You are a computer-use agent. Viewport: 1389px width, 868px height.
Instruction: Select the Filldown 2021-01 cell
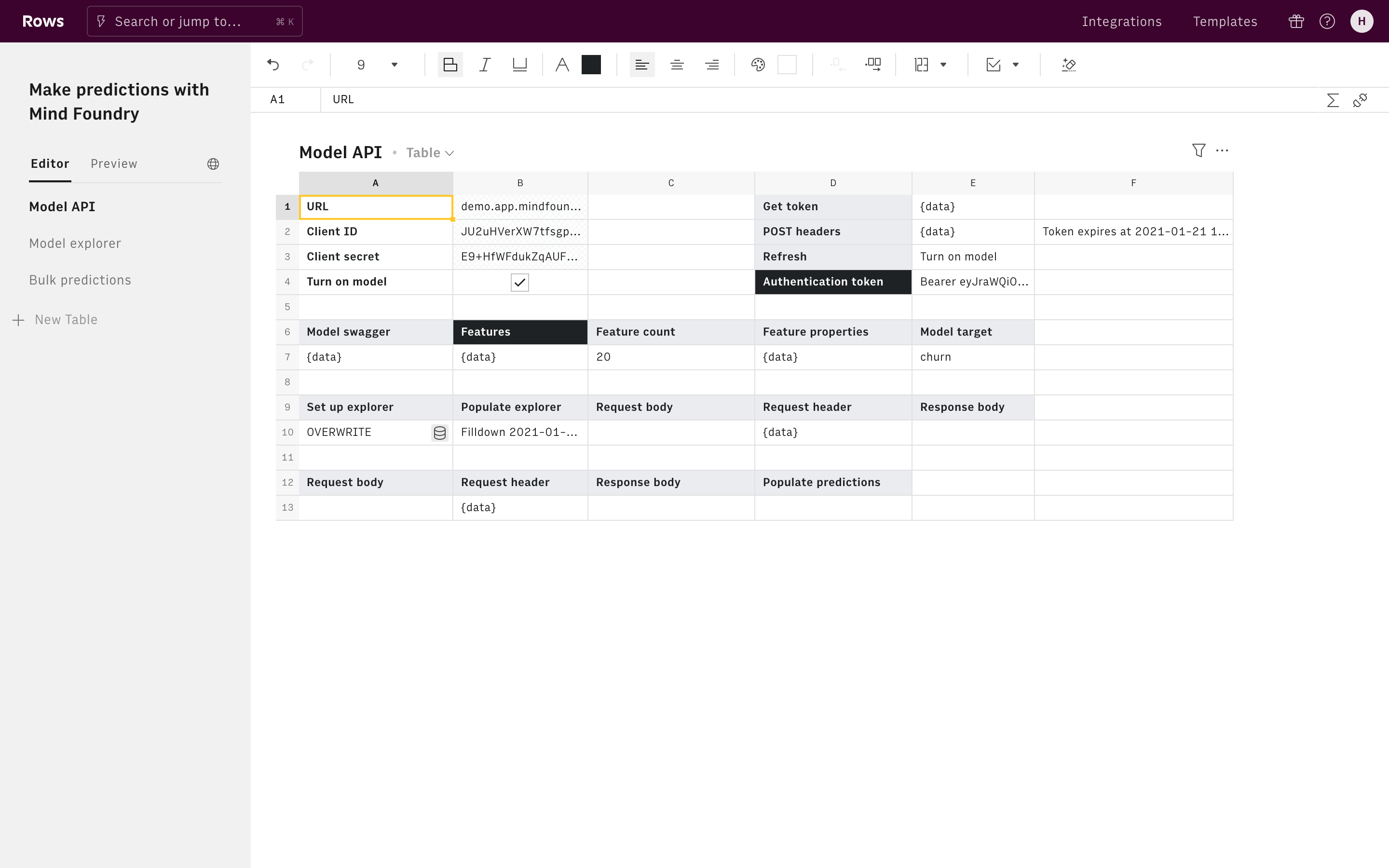[x=520, y=432]
